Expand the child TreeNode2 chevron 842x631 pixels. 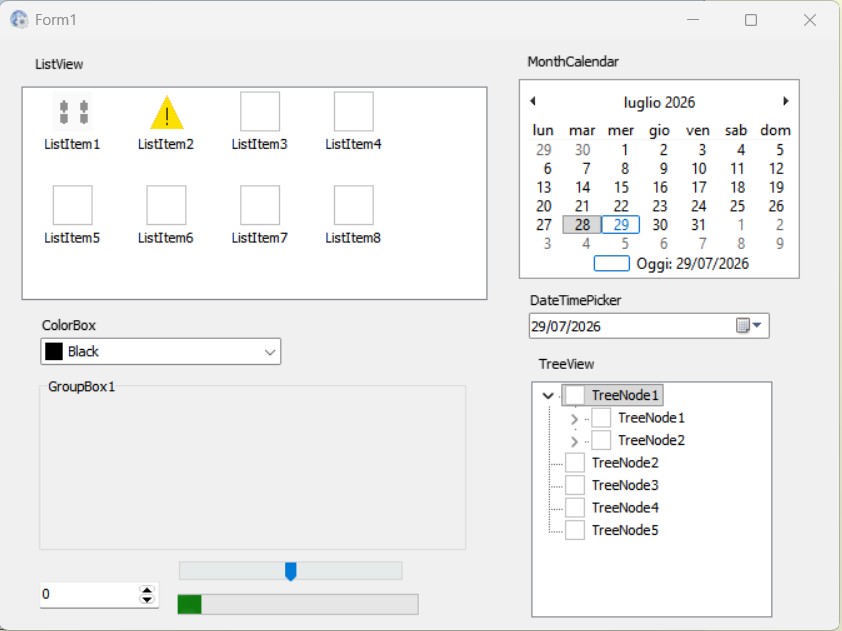574,441
